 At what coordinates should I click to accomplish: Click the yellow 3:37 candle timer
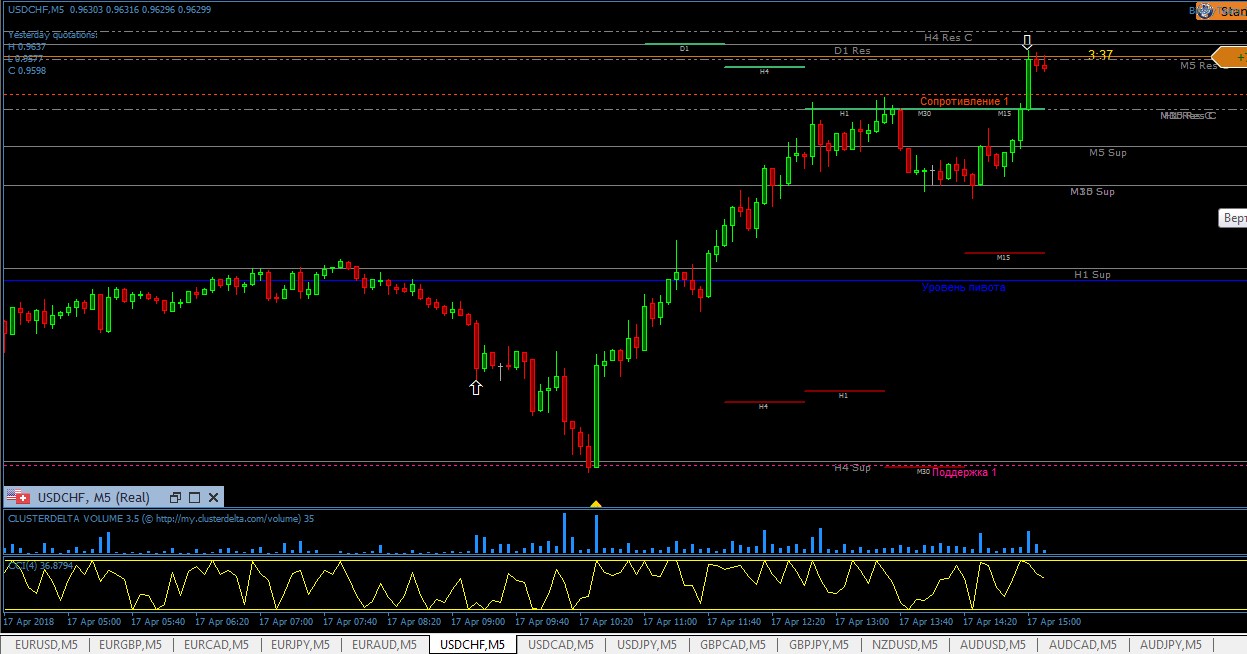click(1101, 55)
